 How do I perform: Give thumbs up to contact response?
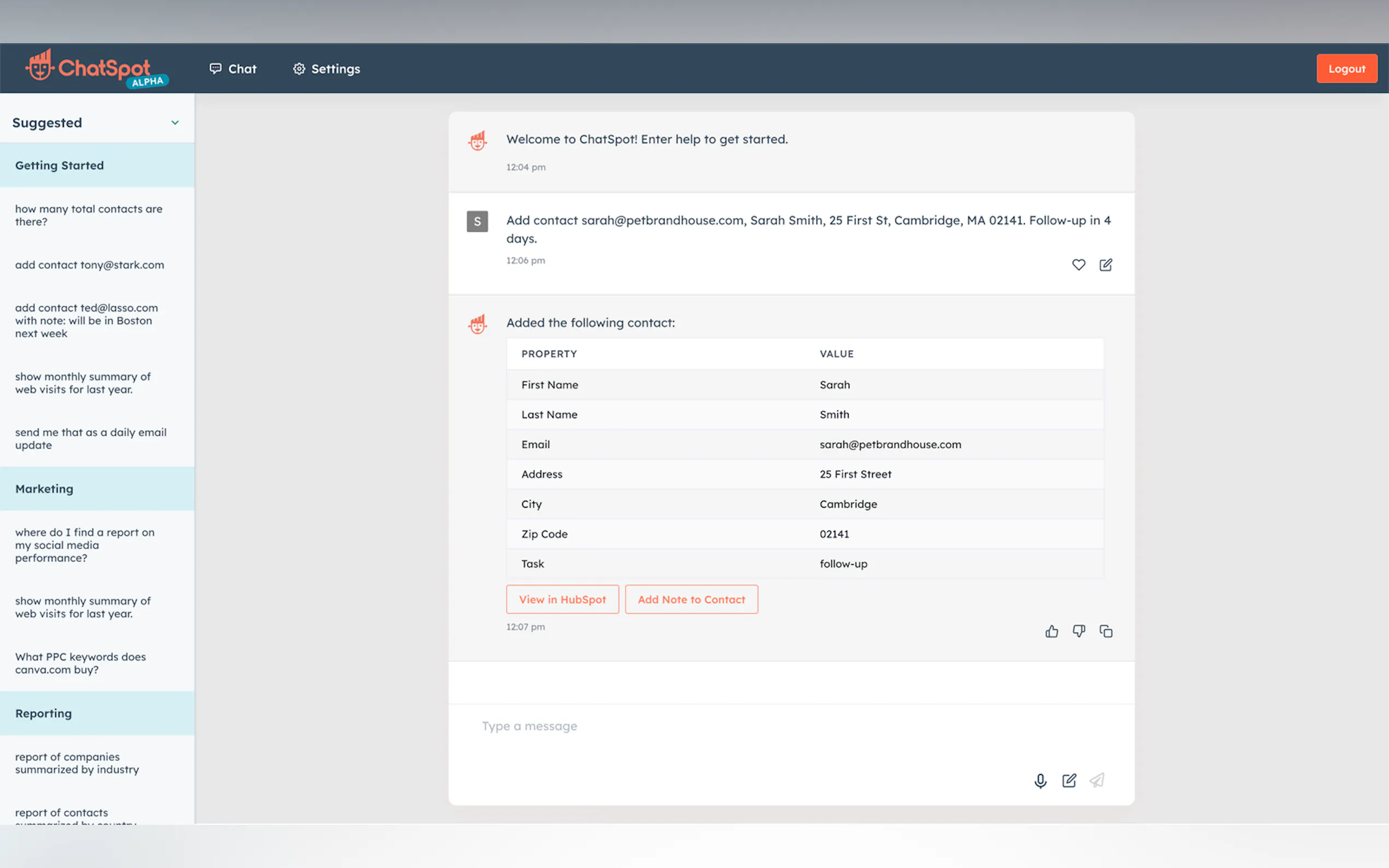pos(1052,631)
